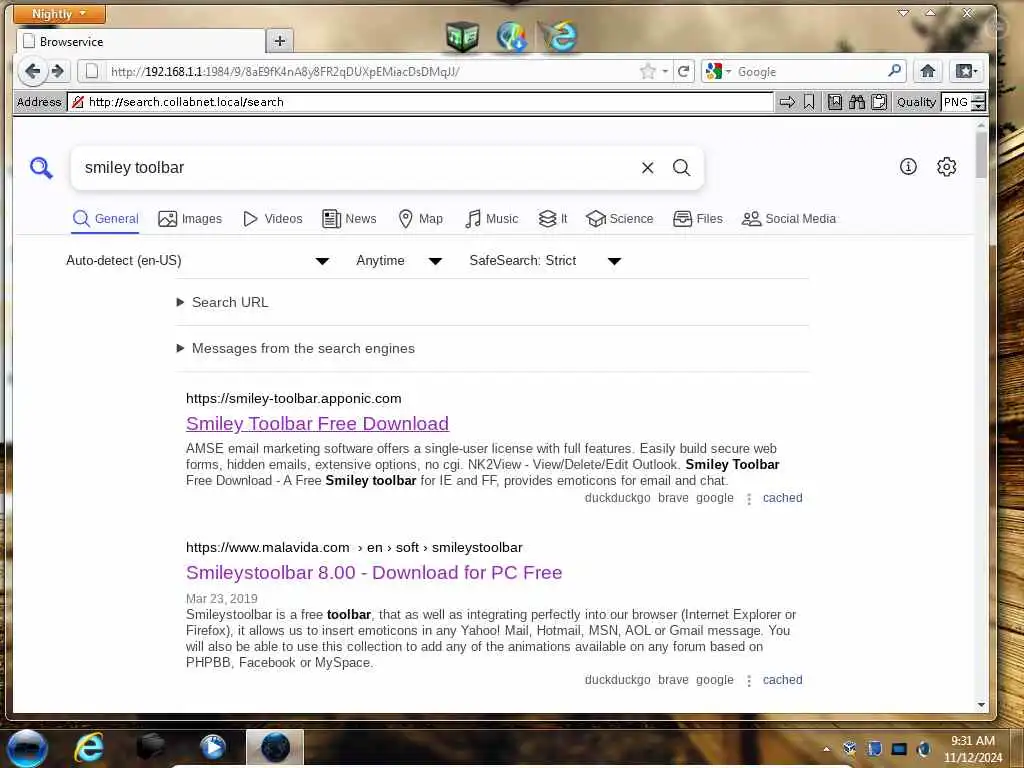1024x768 pixels.
Task: Switch to the Music tab
Action: click(x=492, y=219)
